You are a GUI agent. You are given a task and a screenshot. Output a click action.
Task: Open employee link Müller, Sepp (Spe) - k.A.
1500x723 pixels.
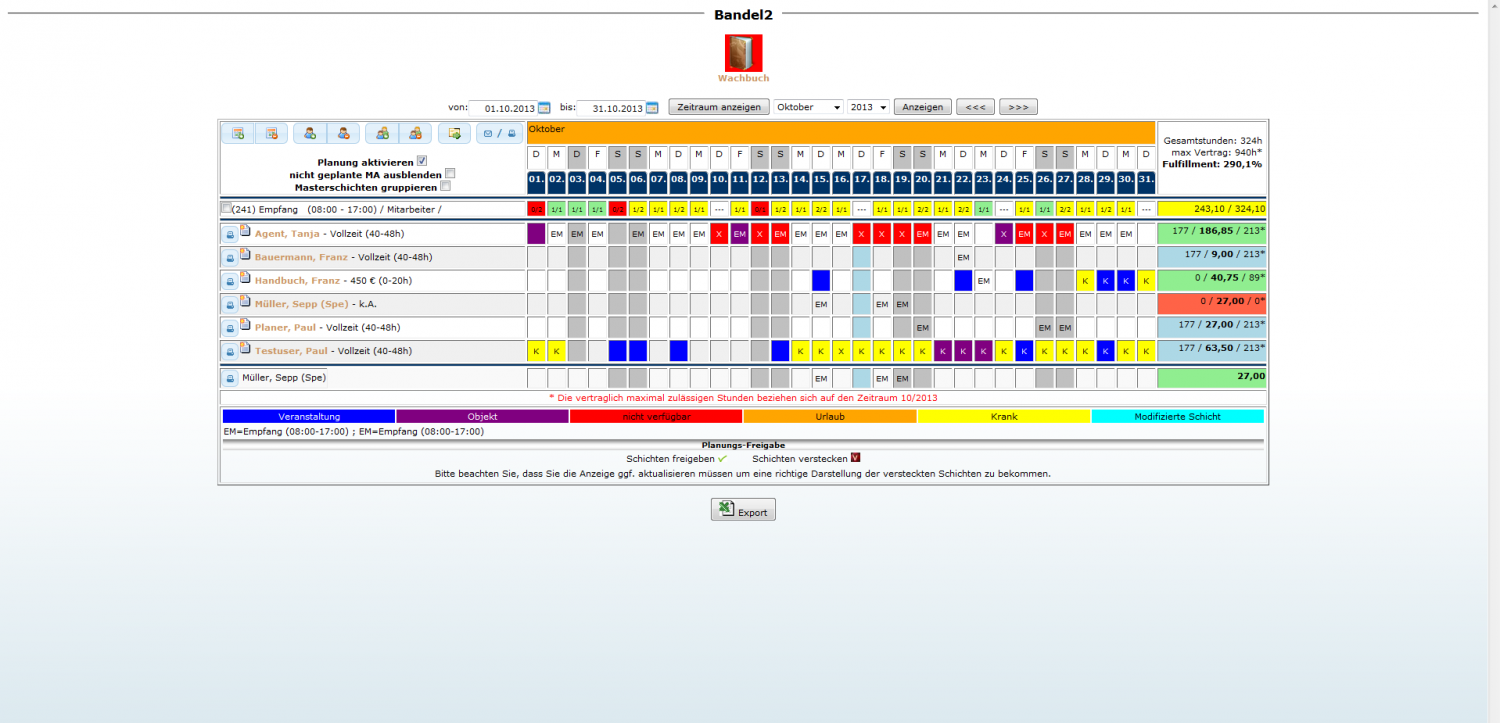(302, 304)
